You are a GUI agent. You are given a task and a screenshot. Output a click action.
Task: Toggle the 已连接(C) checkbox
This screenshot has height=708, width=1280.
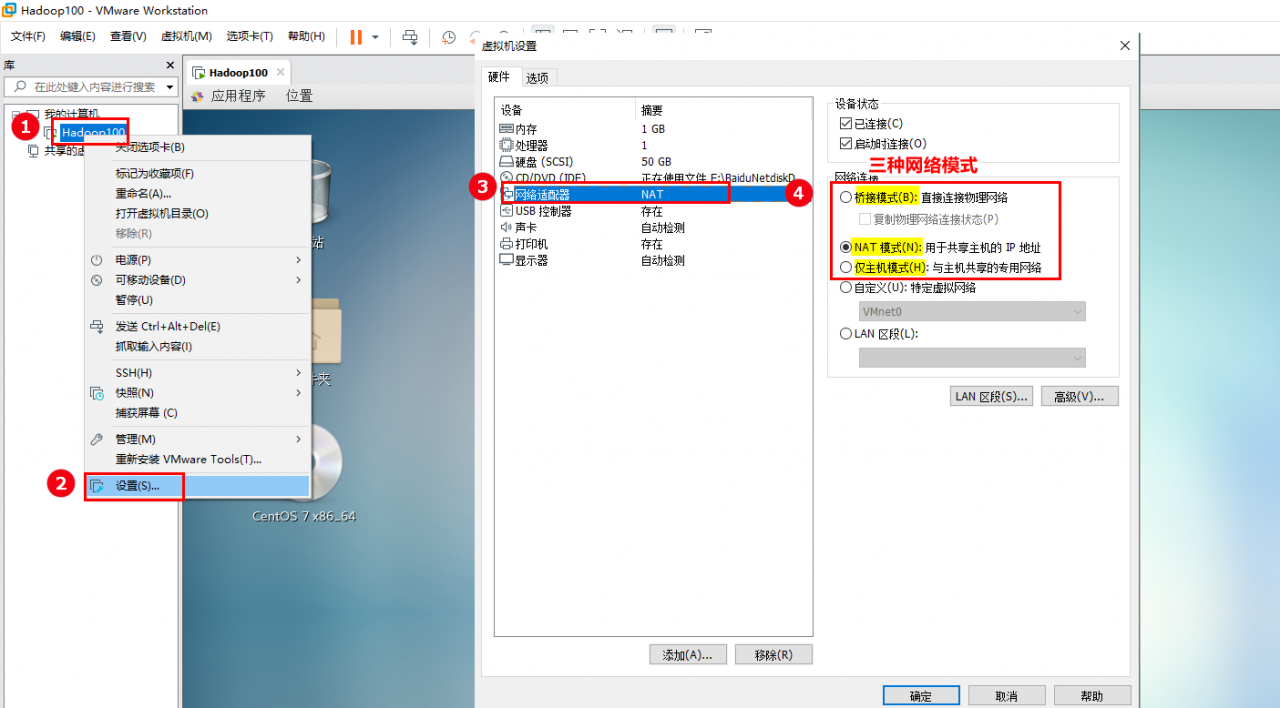point(846,124)
